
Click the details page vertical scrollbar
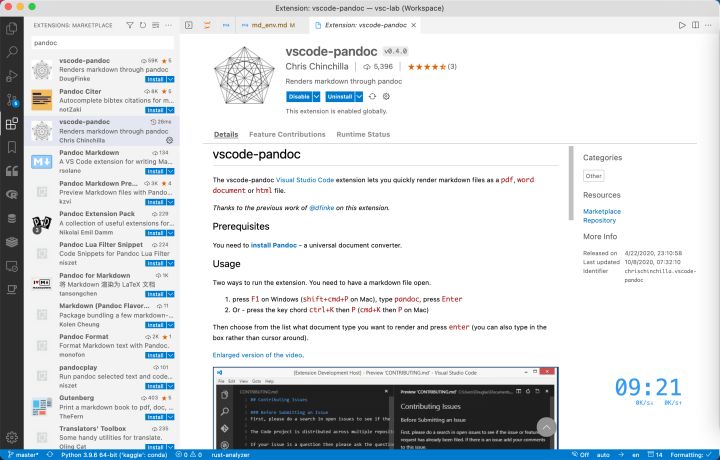tap(571, 183)
